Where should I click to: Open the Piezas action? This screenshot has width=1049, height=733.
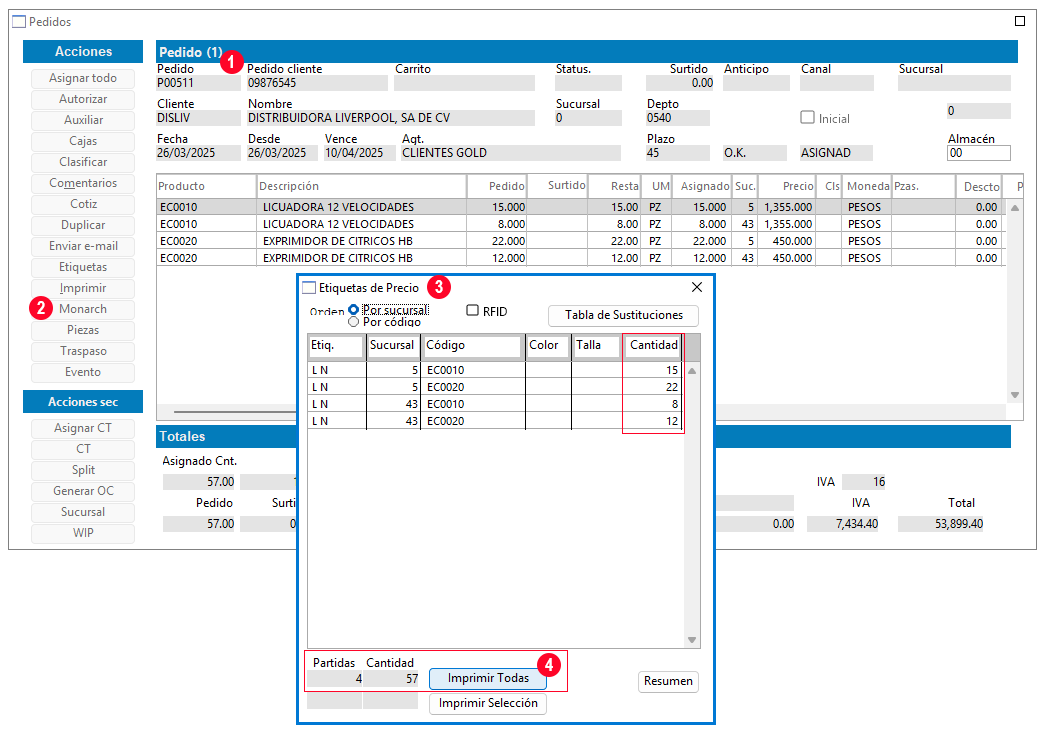pos(83,330)
